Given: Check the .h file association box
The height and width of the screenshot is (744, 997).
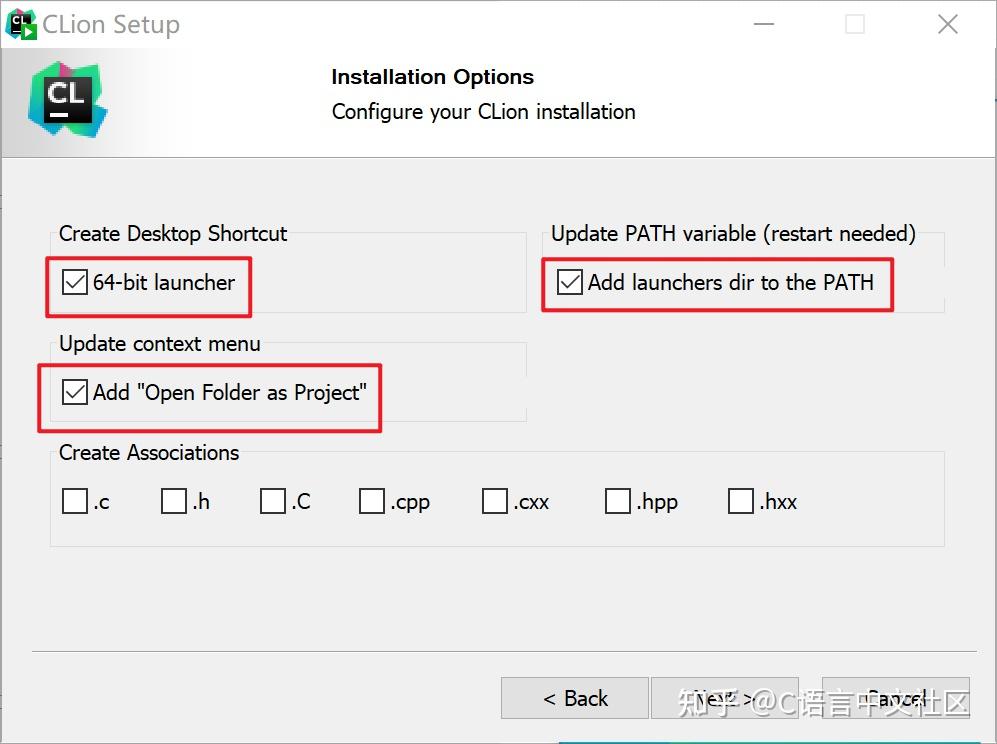Looking at the screenshot, I should (174, 501).
